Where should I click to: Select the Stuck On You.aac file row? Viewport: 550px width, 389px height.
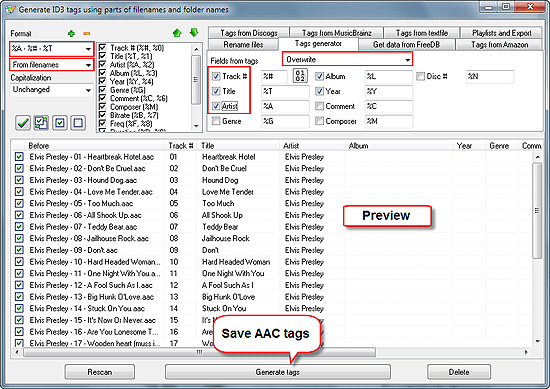pos(87,308)
